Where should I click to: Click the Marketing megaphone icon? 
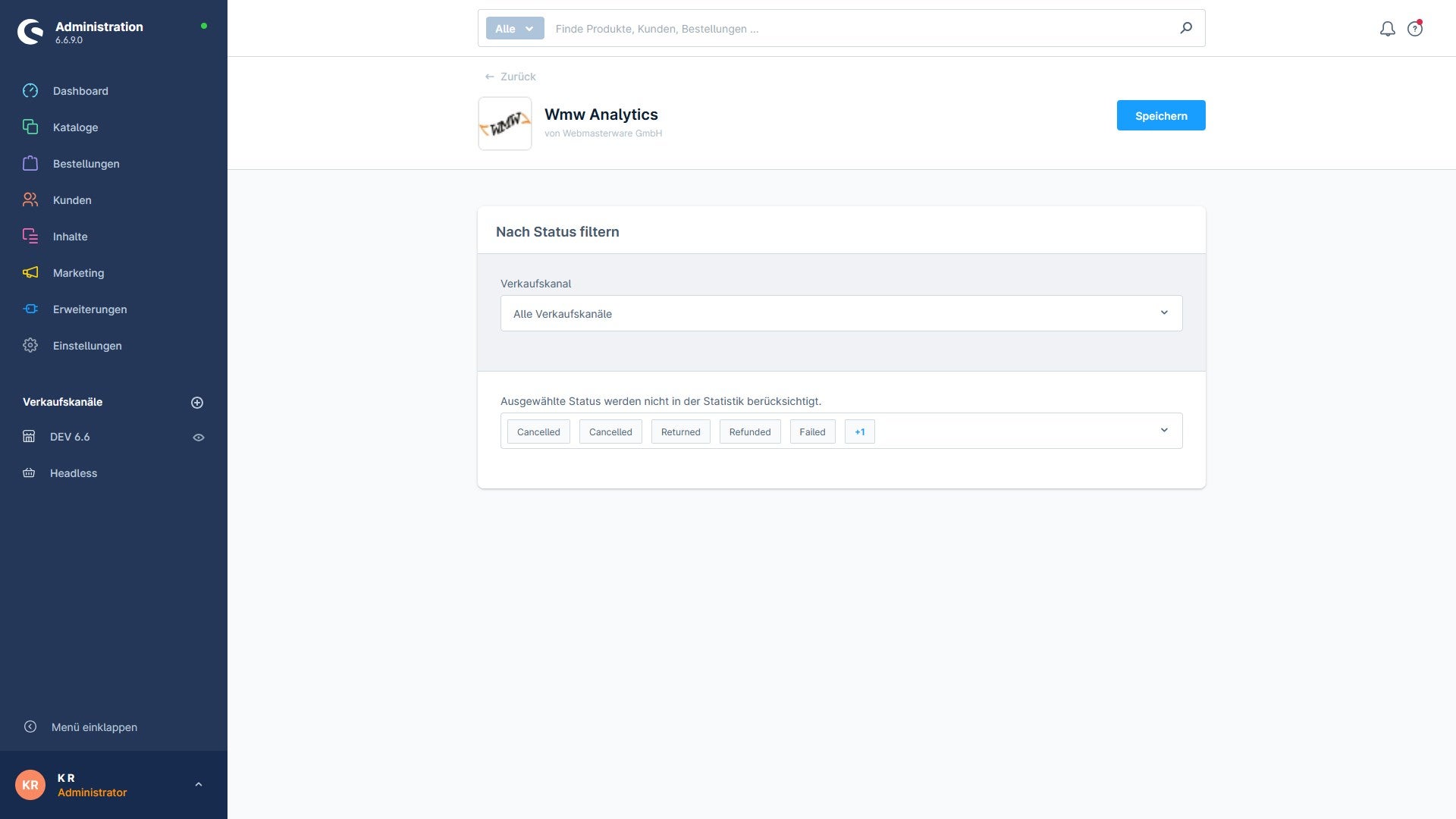click(30, 273)
